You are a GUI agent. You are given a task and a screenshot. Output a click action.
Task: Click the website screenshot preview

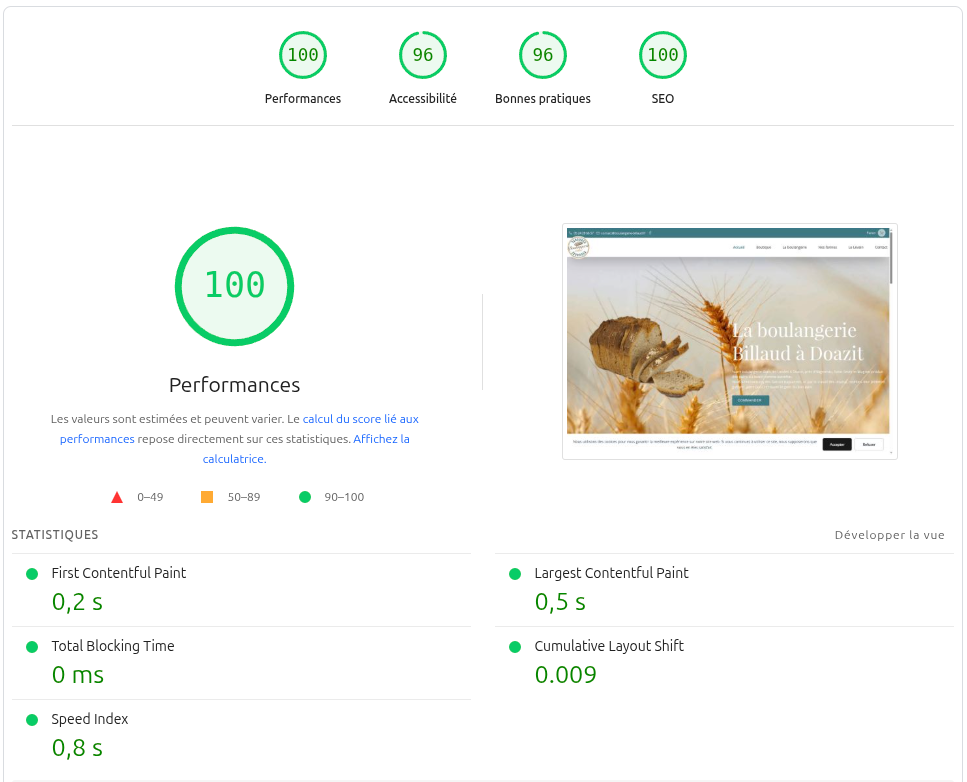click(729, 341)
